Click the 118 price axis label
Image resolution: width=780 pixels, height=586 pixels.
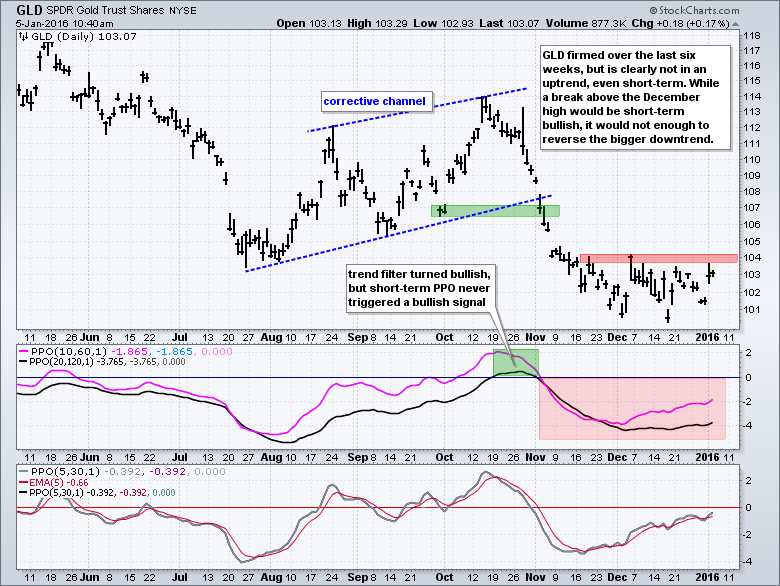(x=751, y=36)
